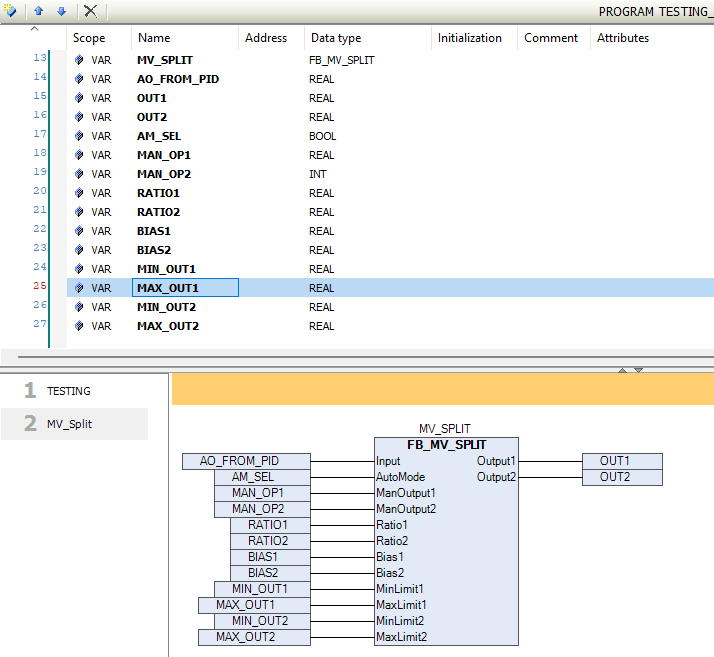Click the sort arrow above line numbers
The height and width of the screenshot is (657, 714).
pyautogui.click(x=35, y=29)
